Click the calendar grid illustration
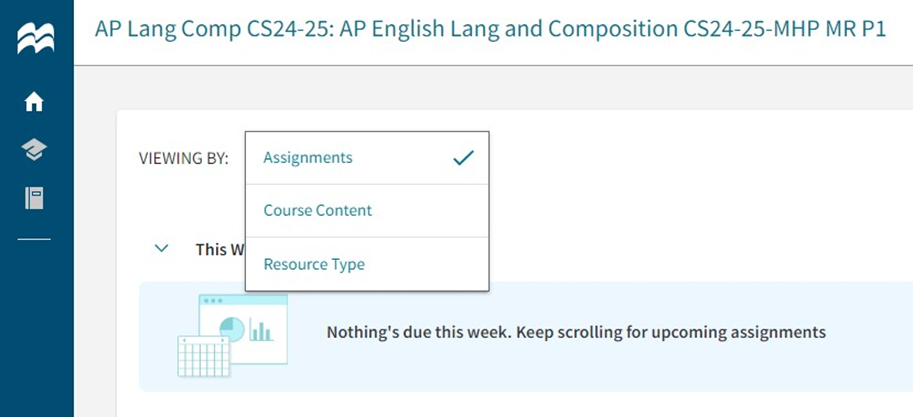Image resolution: width=913 pixels, height=417 pixels. (203, 355)
